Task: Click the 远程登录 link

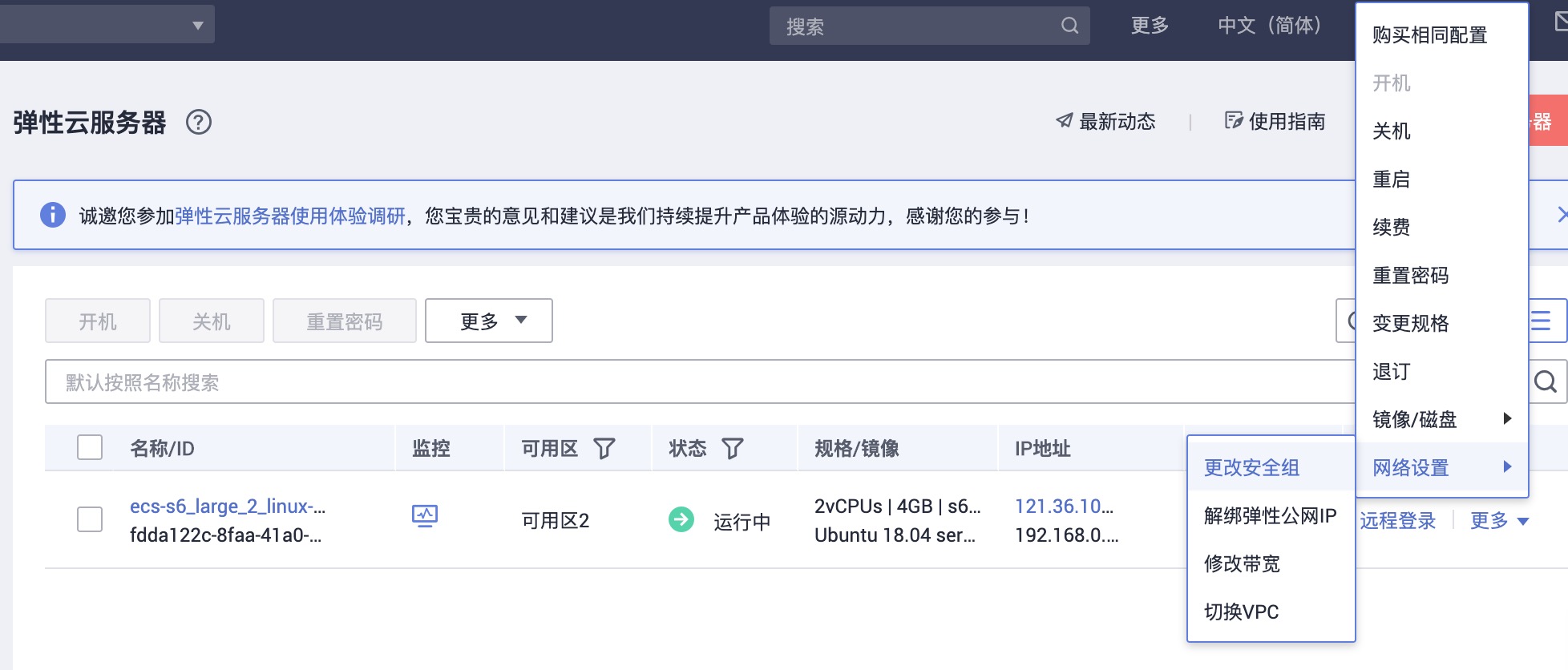Action: (1397, 521)
